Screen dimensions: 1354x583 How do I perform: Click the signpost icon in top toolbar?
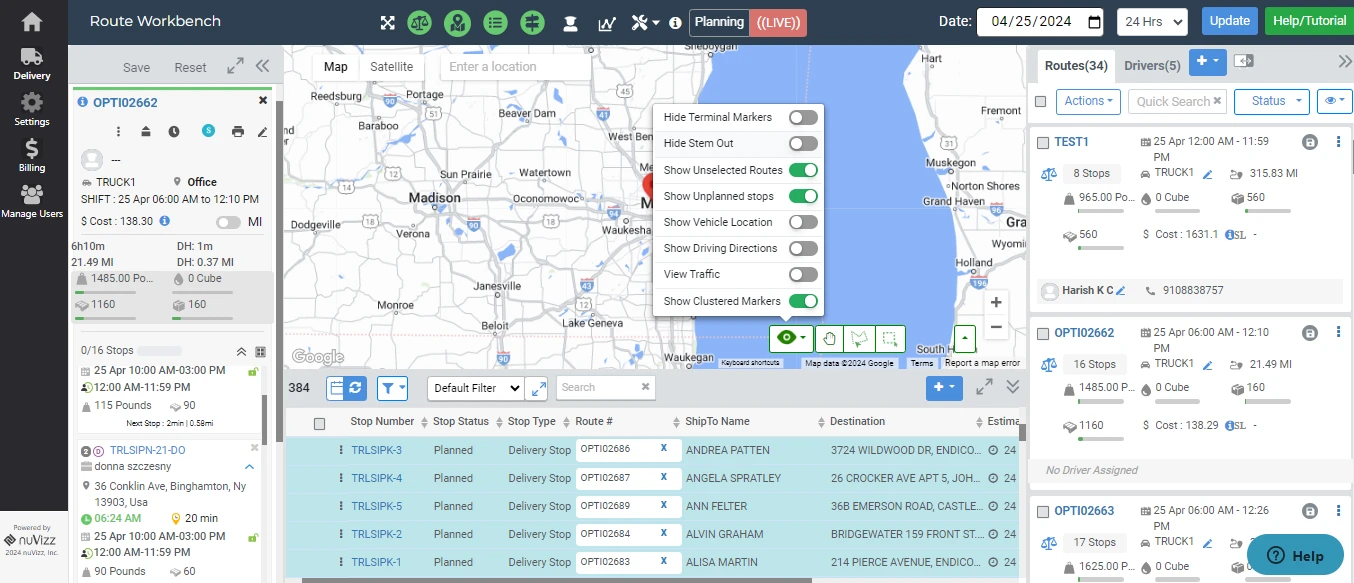coord(531,22)
